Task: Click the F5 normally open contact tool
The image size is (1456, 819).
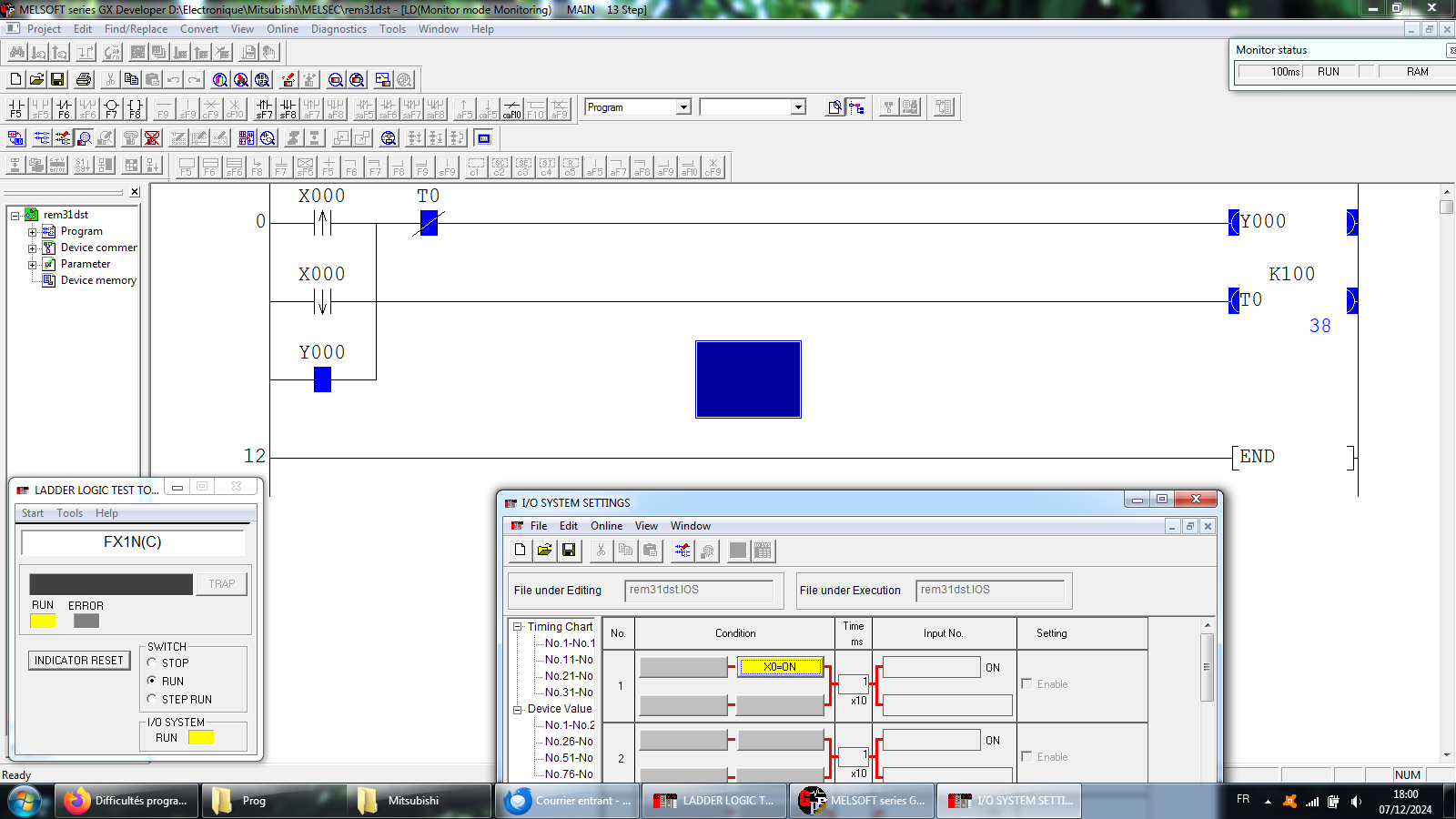Action: coord(16,109)
